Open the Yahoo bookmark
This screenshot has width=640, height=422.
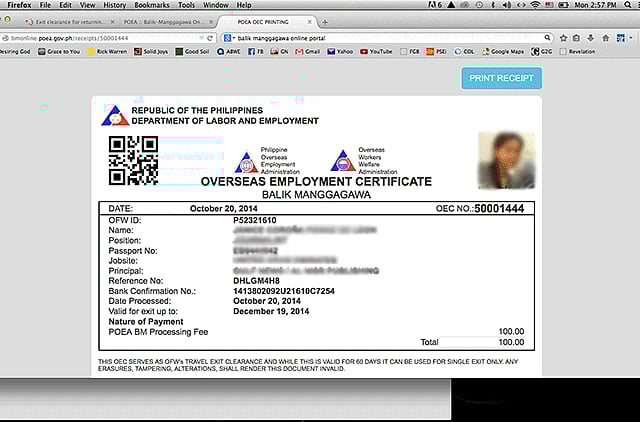click(341, 50)
